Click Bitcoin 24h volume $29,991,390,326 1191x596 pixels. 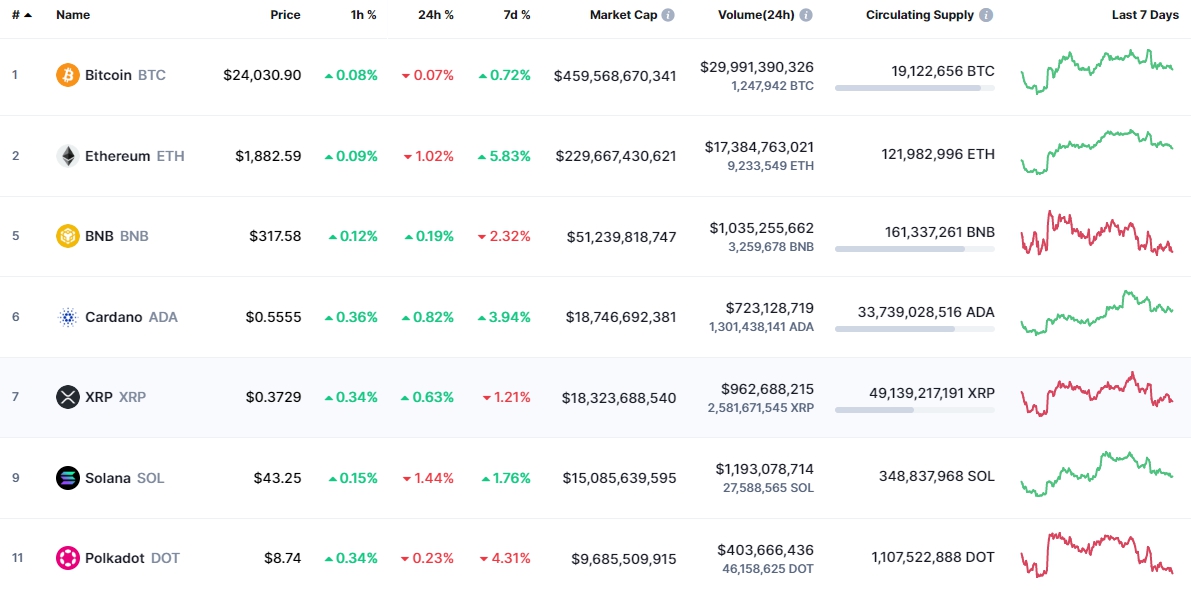757,67
